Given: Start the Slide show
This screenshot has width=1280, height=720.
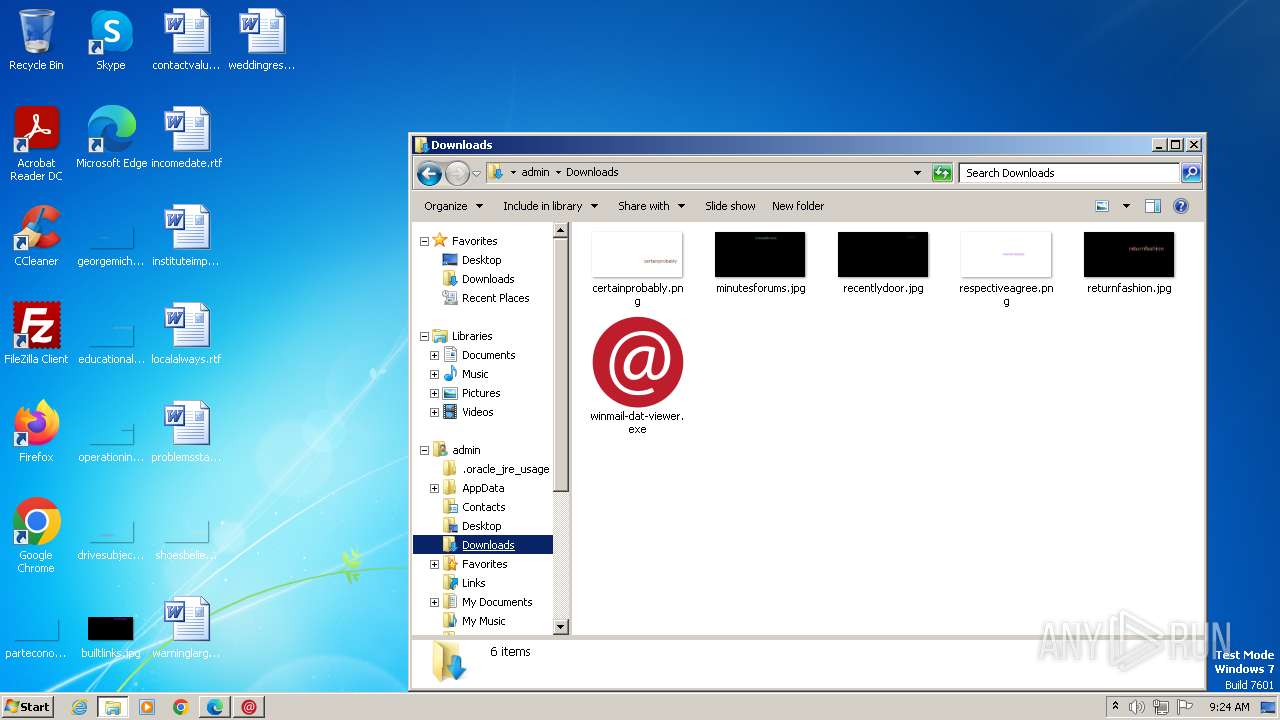Looking at the screenshot, I should pos(730,206).
